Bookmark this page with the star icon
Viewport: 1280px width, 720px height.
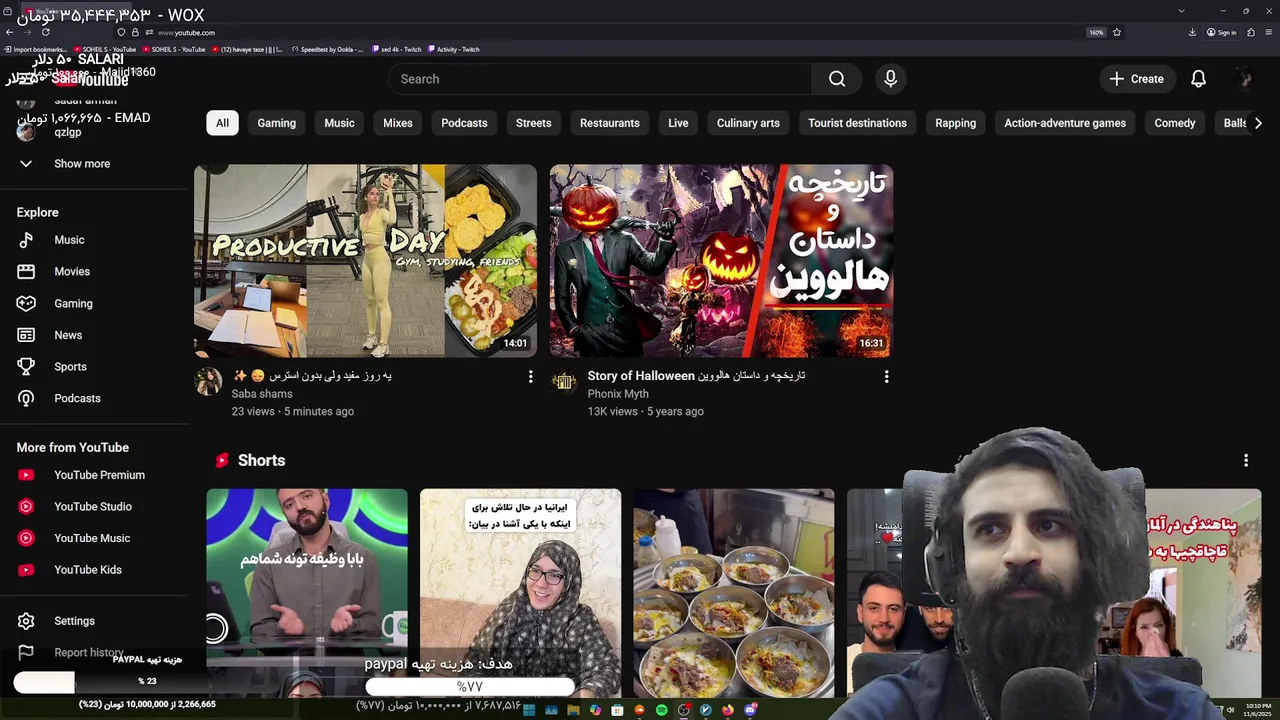pos(1117,32)
